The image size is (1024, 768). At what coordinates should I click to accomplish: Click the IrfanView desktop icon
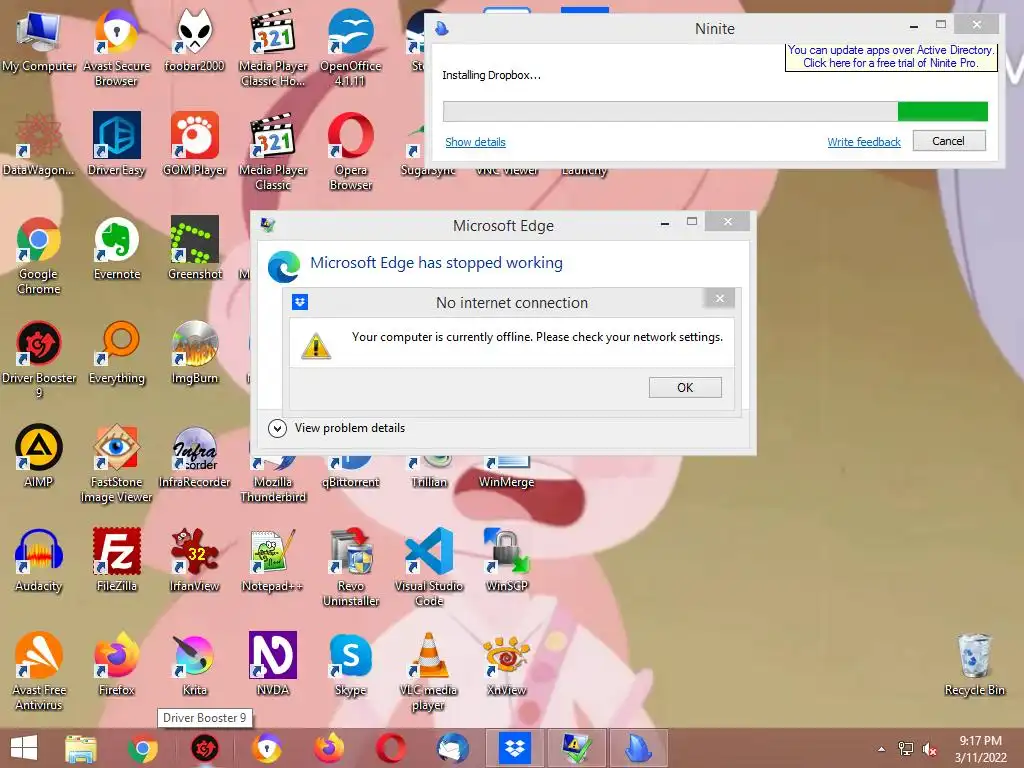194,560
